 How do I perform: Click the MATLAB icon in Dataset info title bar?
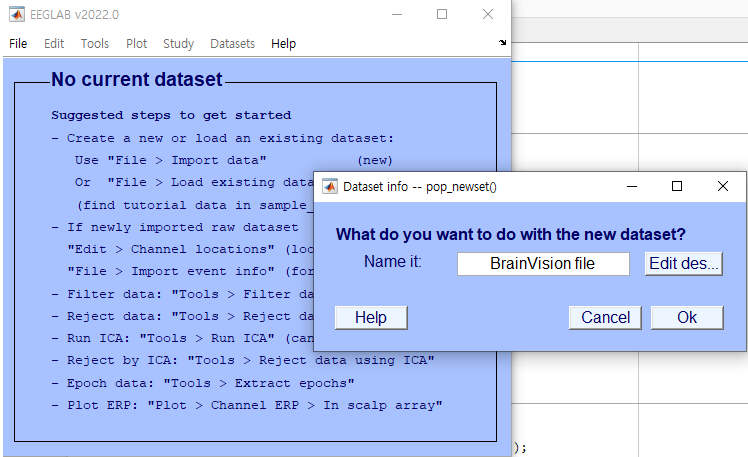tap(330, 187)
